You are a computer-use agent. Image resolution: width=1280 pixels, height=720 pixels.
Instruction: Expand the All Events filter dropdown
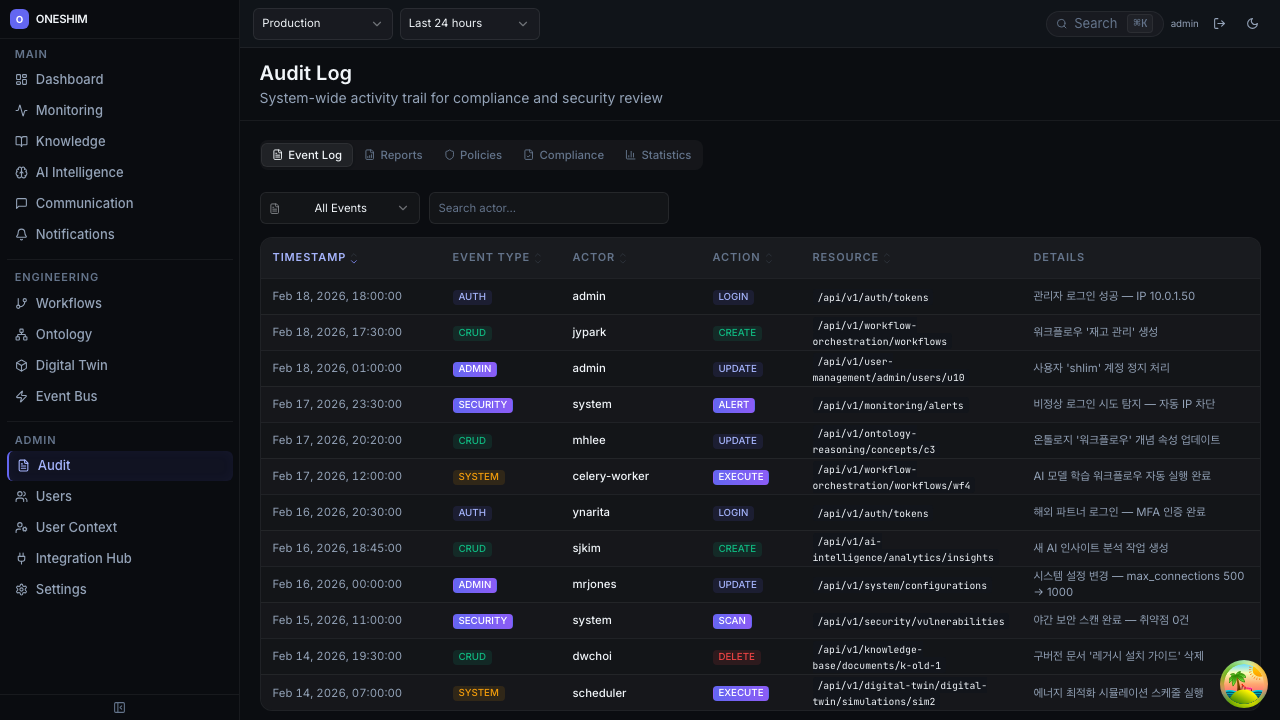340,208
